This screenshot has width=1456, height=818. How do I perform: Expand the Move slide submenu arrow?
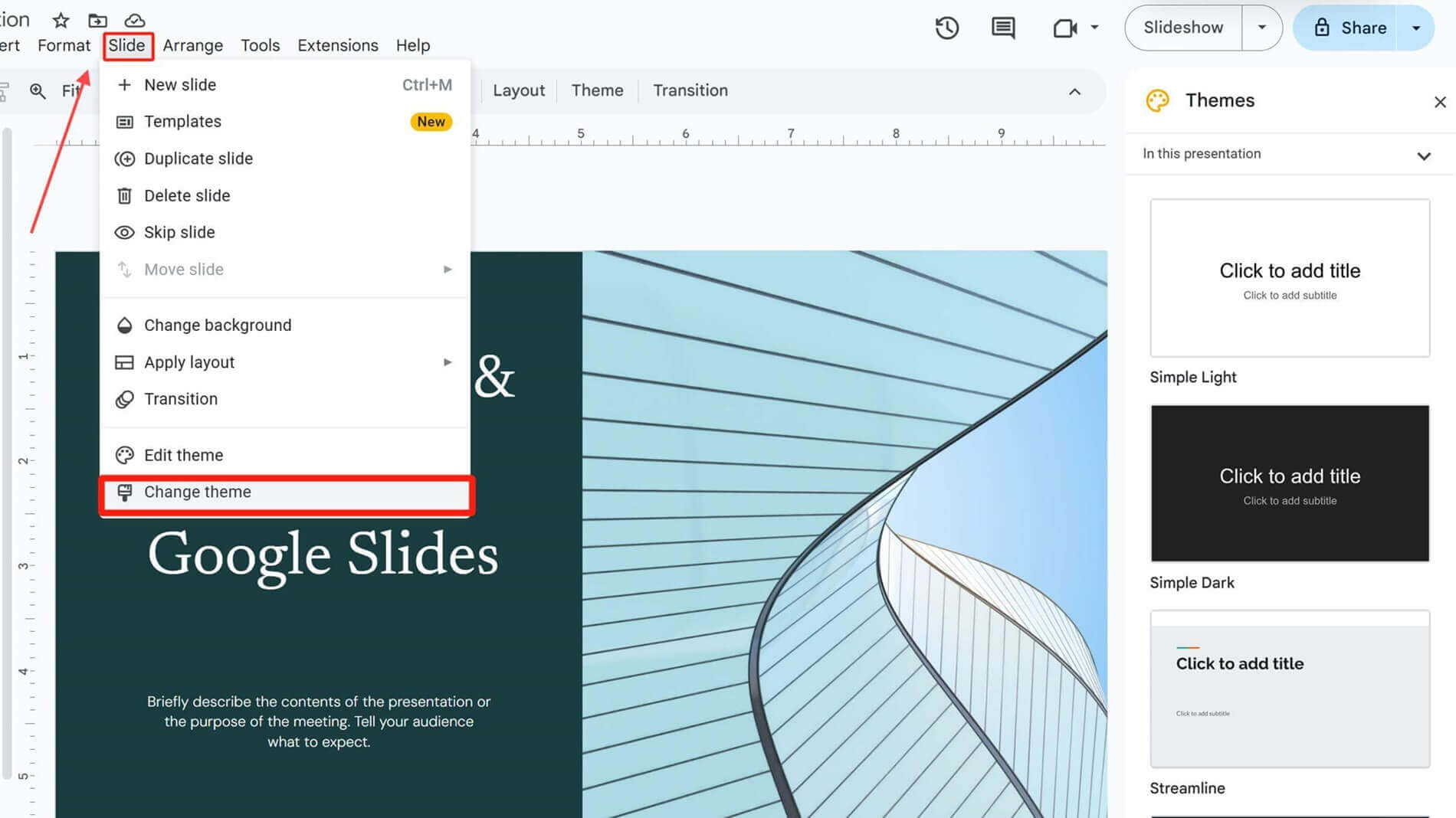[x=448, y=270]
